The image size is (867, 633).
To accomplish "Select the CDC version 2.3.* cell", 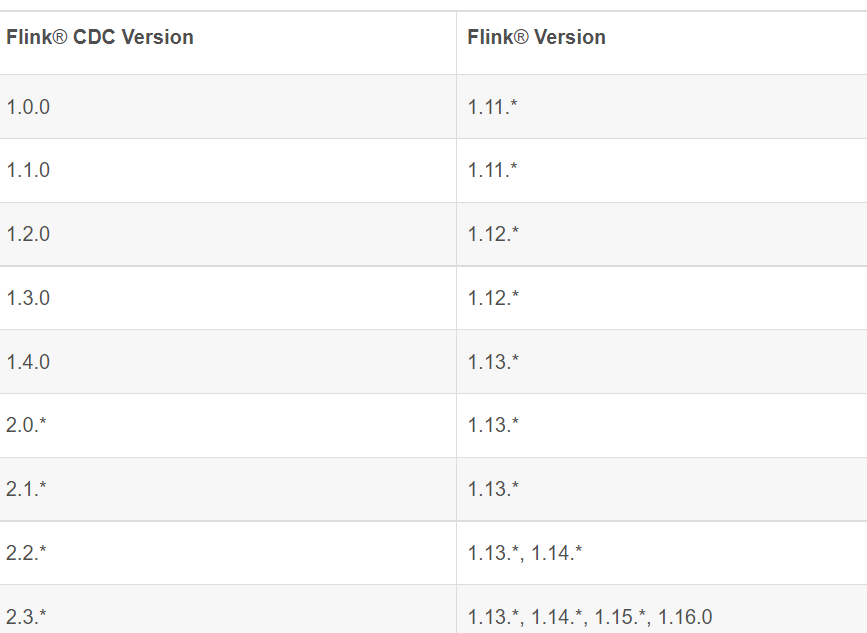I will [27, 617].
